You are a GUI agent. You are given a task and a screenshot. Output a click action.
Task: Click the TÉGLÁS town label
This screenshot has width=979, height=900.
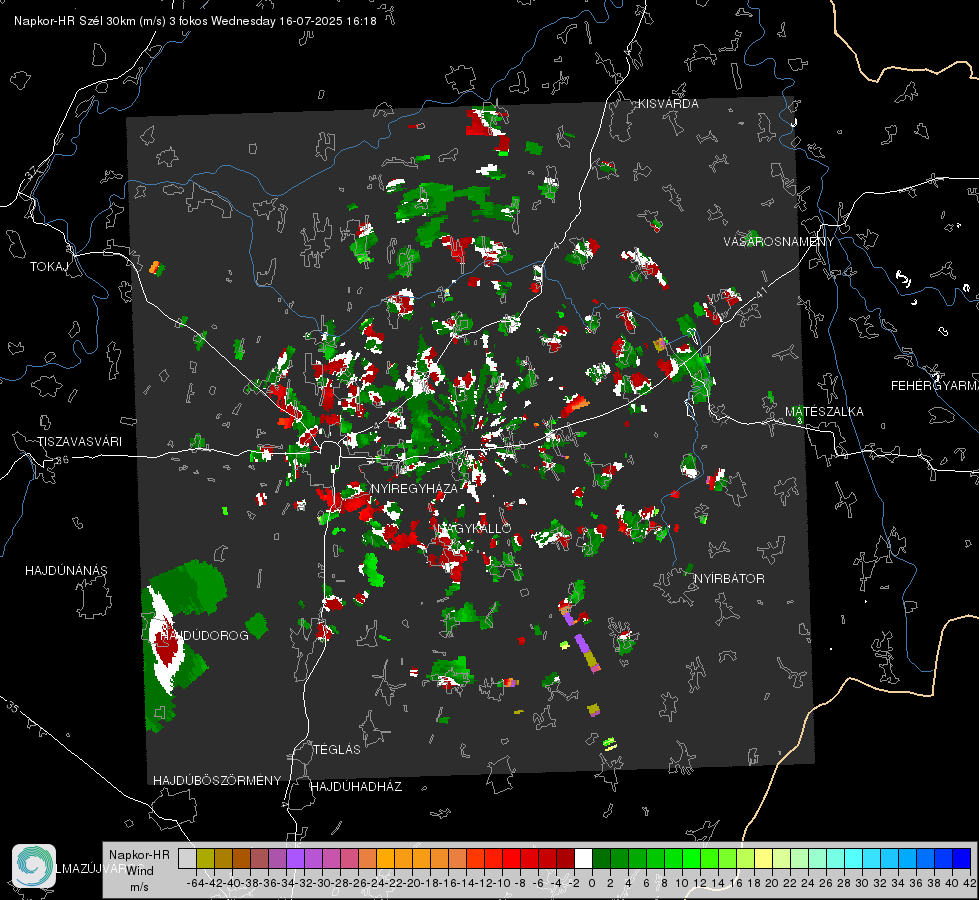tap(337, 750)
